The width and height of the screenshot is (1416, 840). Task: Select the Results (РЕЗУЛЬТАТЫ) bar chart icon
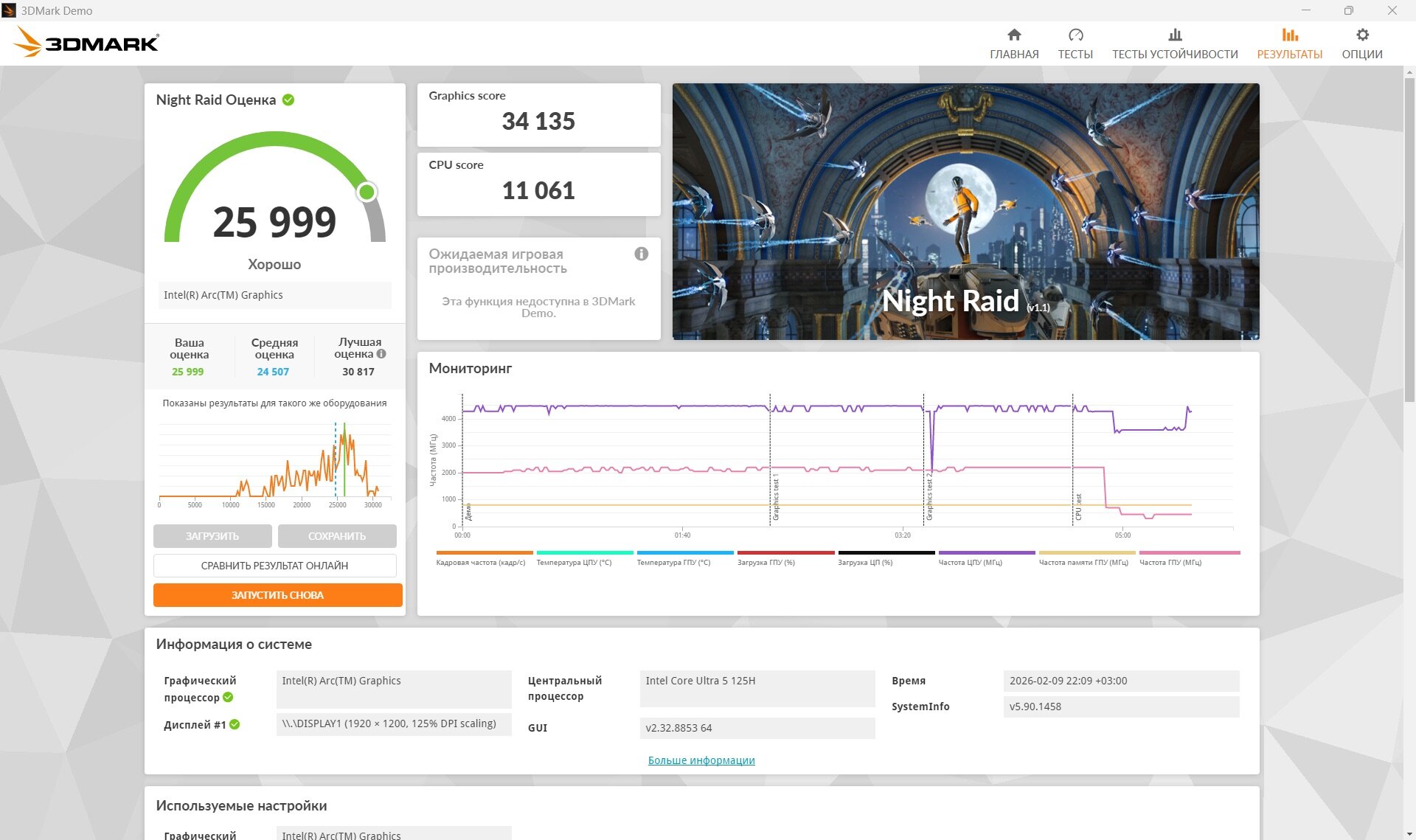click(x=1289, y=35)
